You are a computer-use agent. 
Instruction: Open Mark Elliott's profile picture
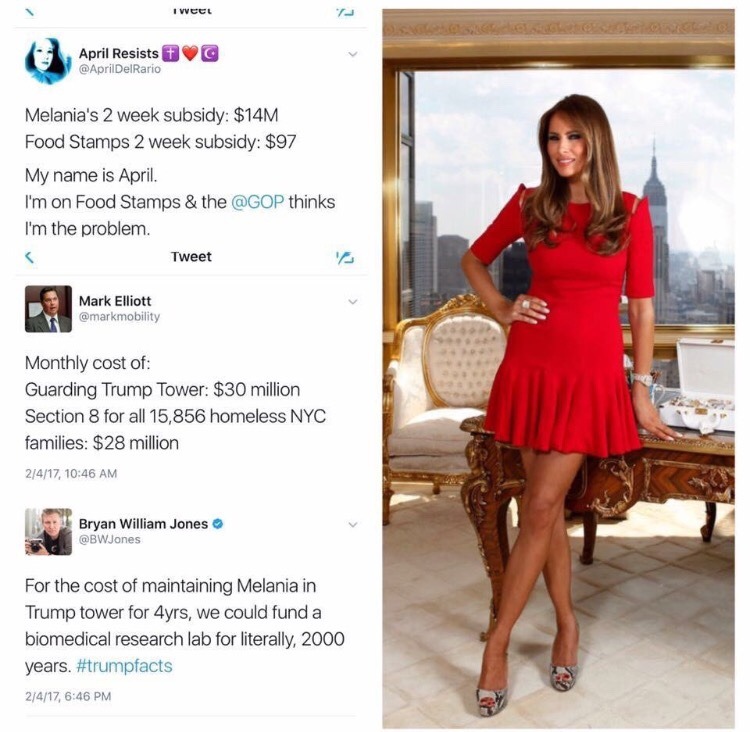point(48,309)
